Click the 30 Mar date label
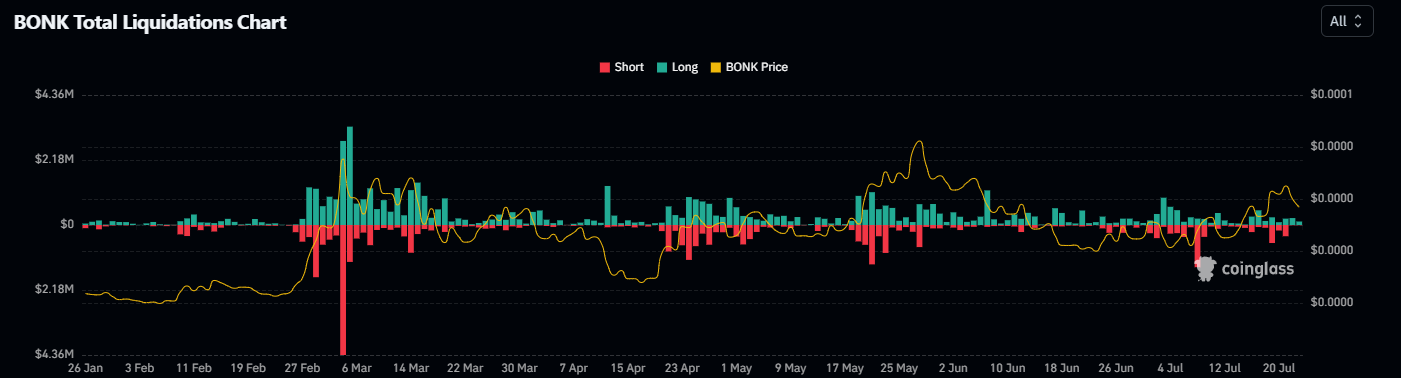1401x378 pixels. [518, 368]
